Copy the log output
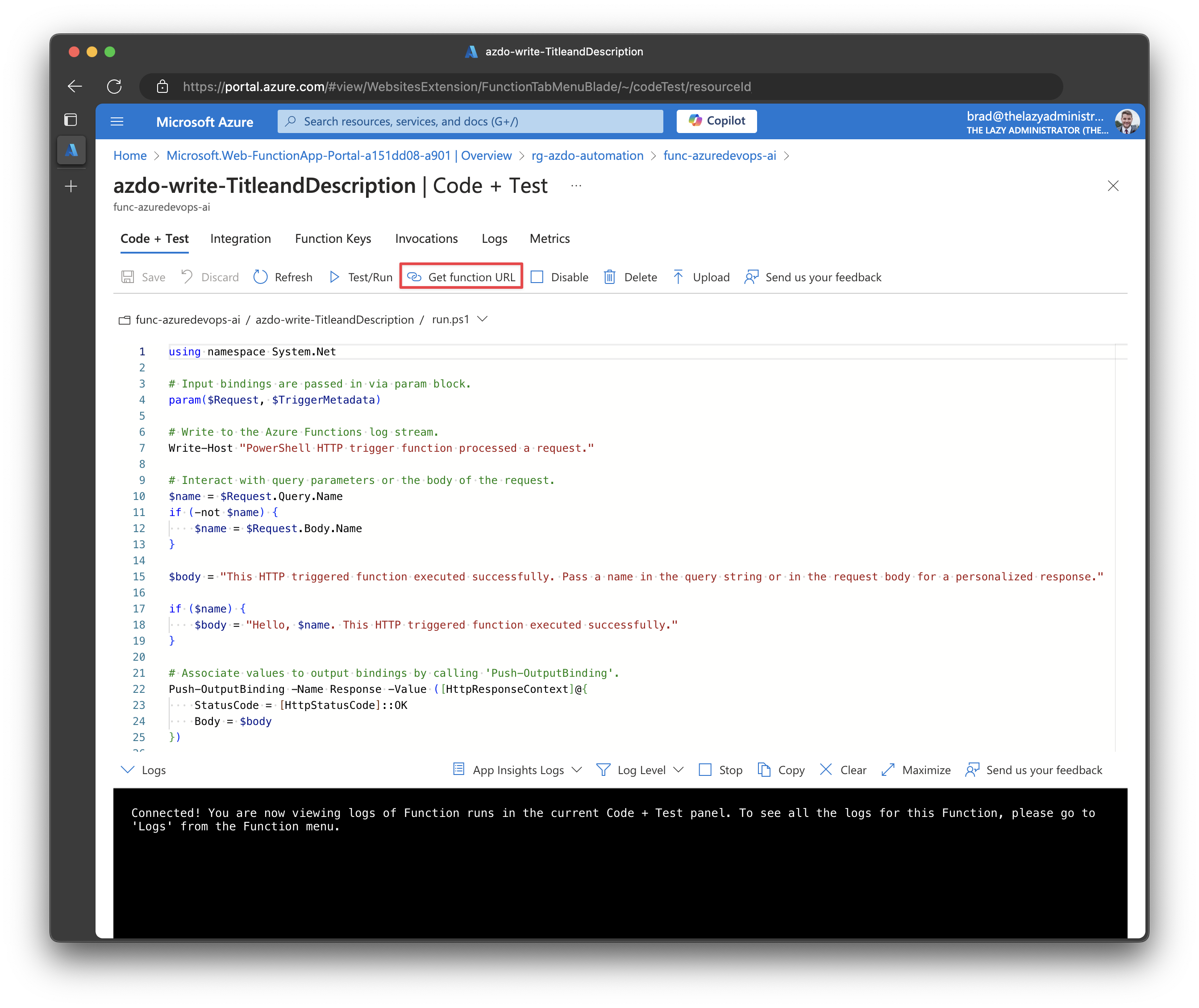Viewport: 1199px width, 1008px height. tap(781, 770)
